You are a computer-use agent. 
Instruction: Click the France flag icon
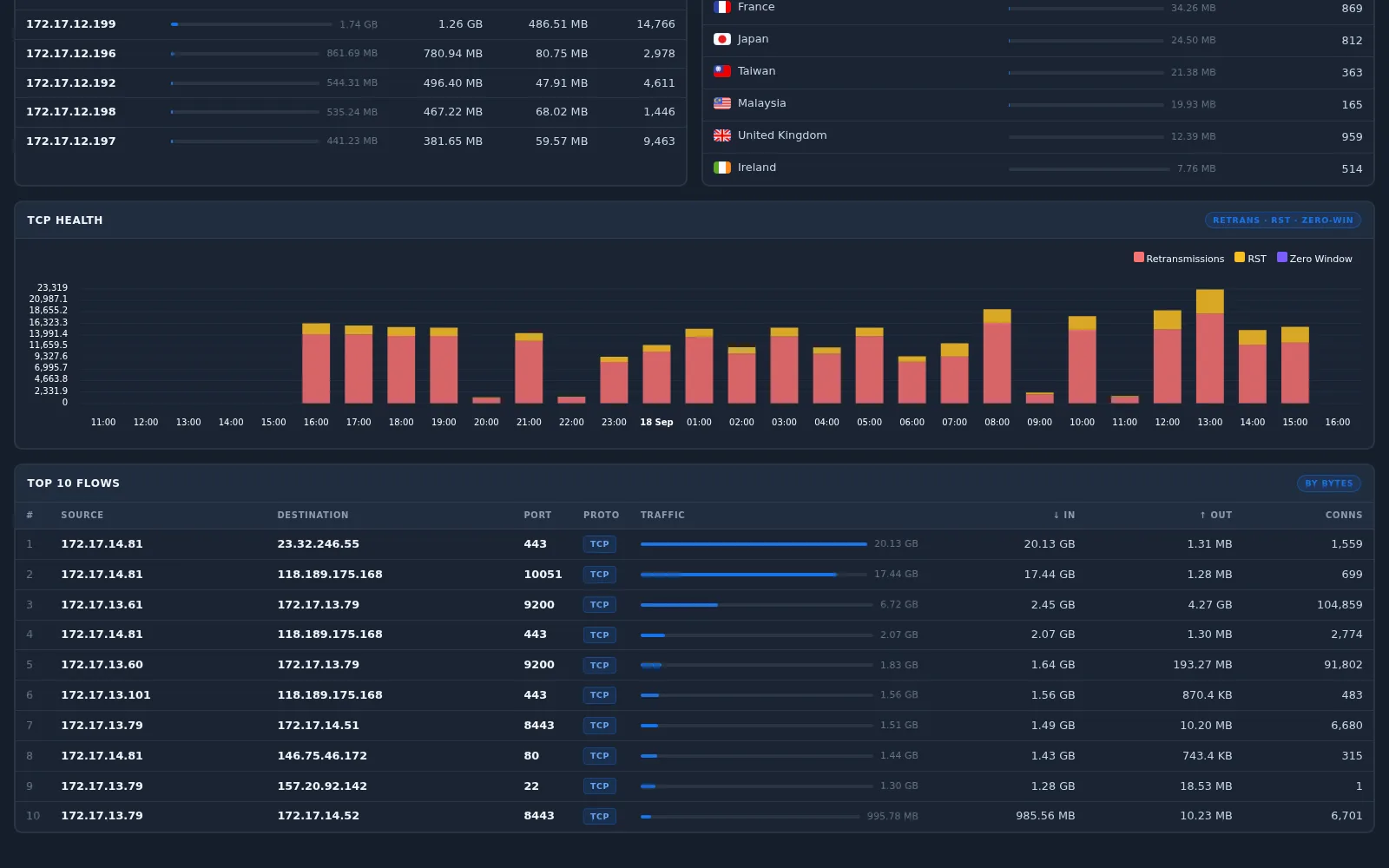tap(722, 7)
